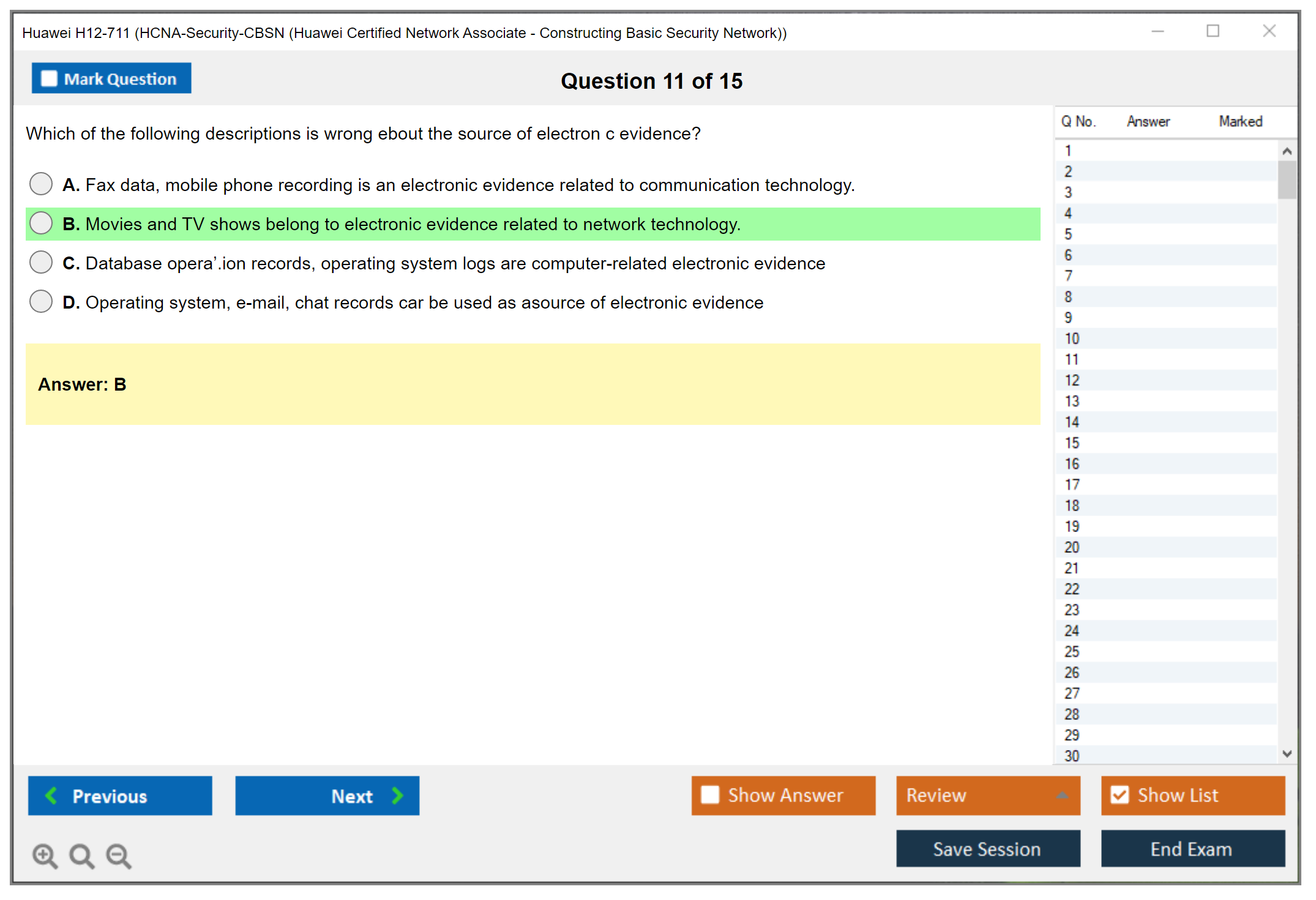Jump to question 12 in list
The height and width of the screenshot is (900, 1316).
[1072, 380]
